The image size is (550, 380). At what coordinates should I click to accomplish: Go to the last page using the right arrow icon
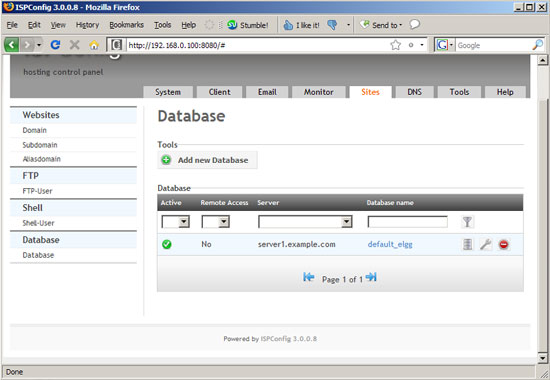point(371,277)
